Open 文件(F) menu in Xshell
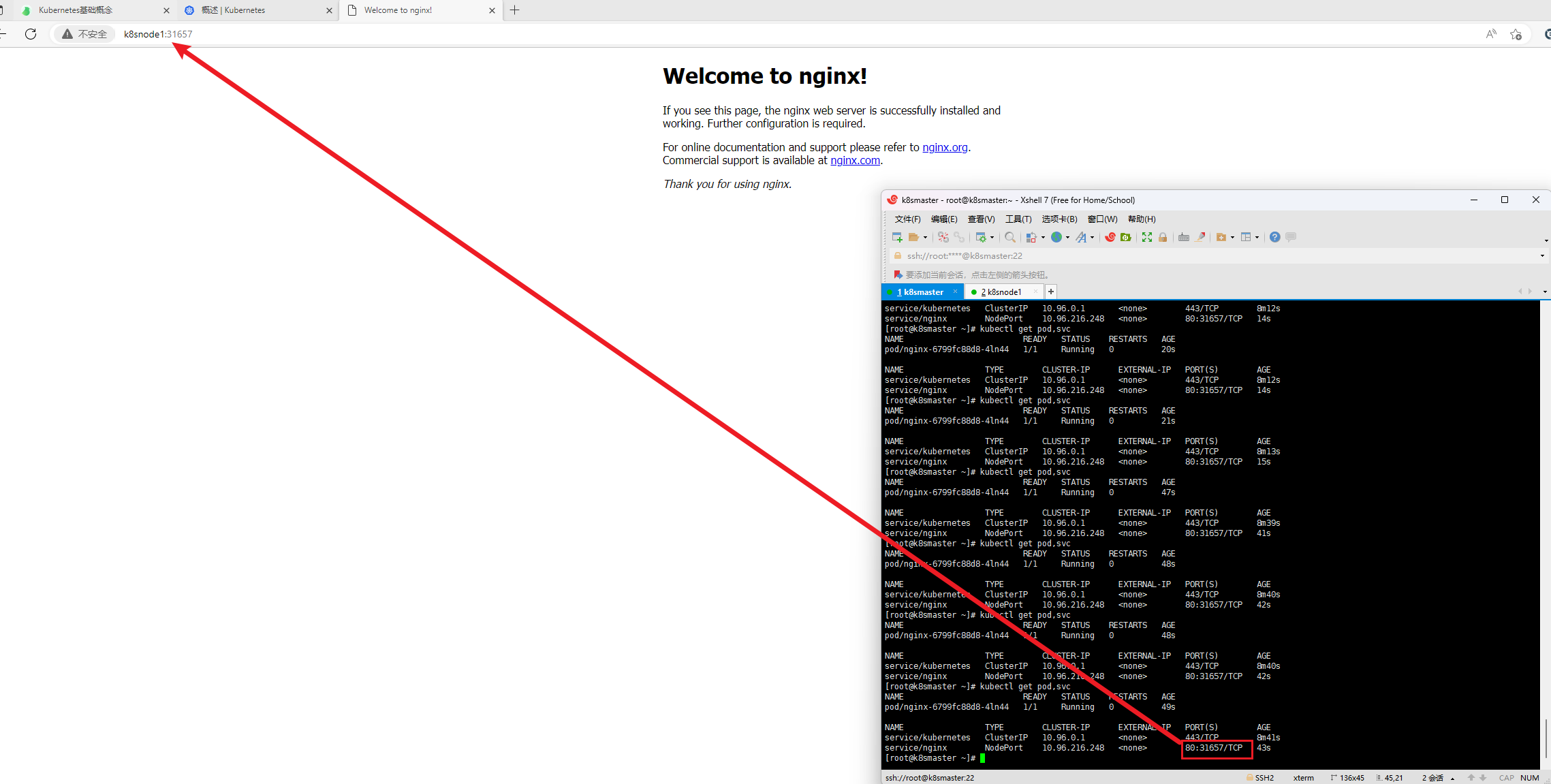Viewport: 1551px width, 784px height. [x=907, y=219]
